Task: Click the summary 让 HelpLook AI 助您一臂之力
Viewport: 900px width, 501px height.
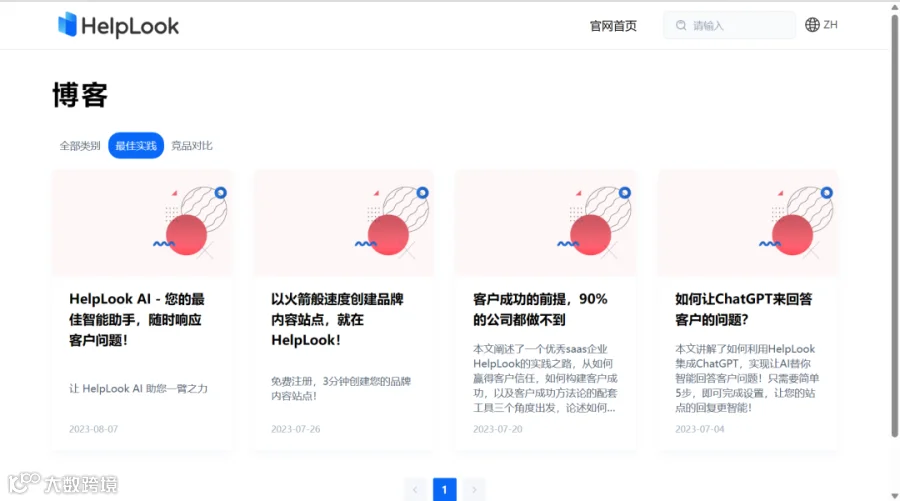Action: [138, 389]
